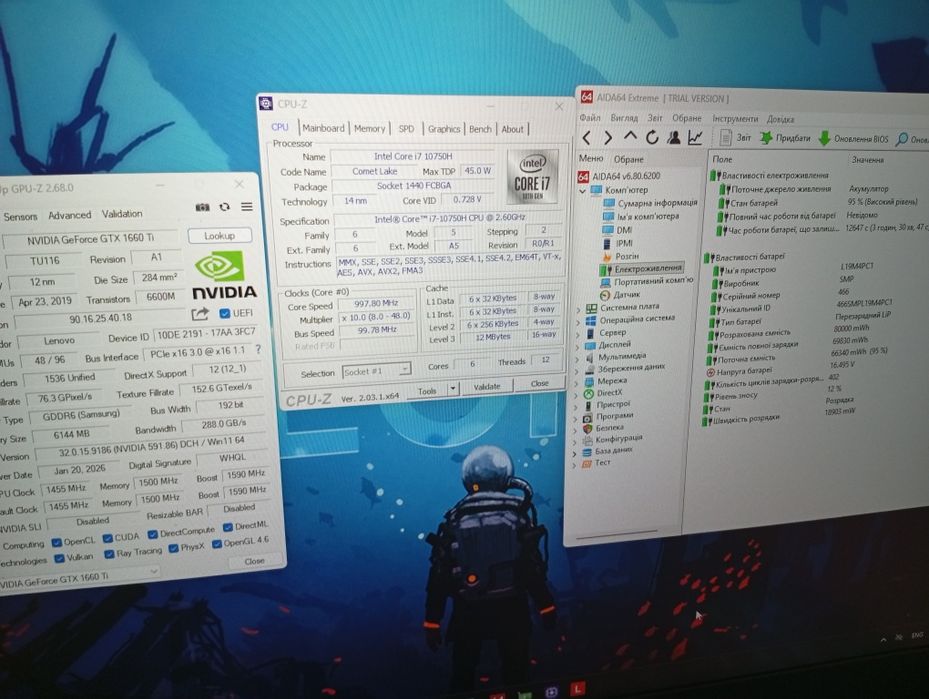Switch to the Memory tab in CPU-Z
This screenshot has height=699, width=929.
click(370, 128)
